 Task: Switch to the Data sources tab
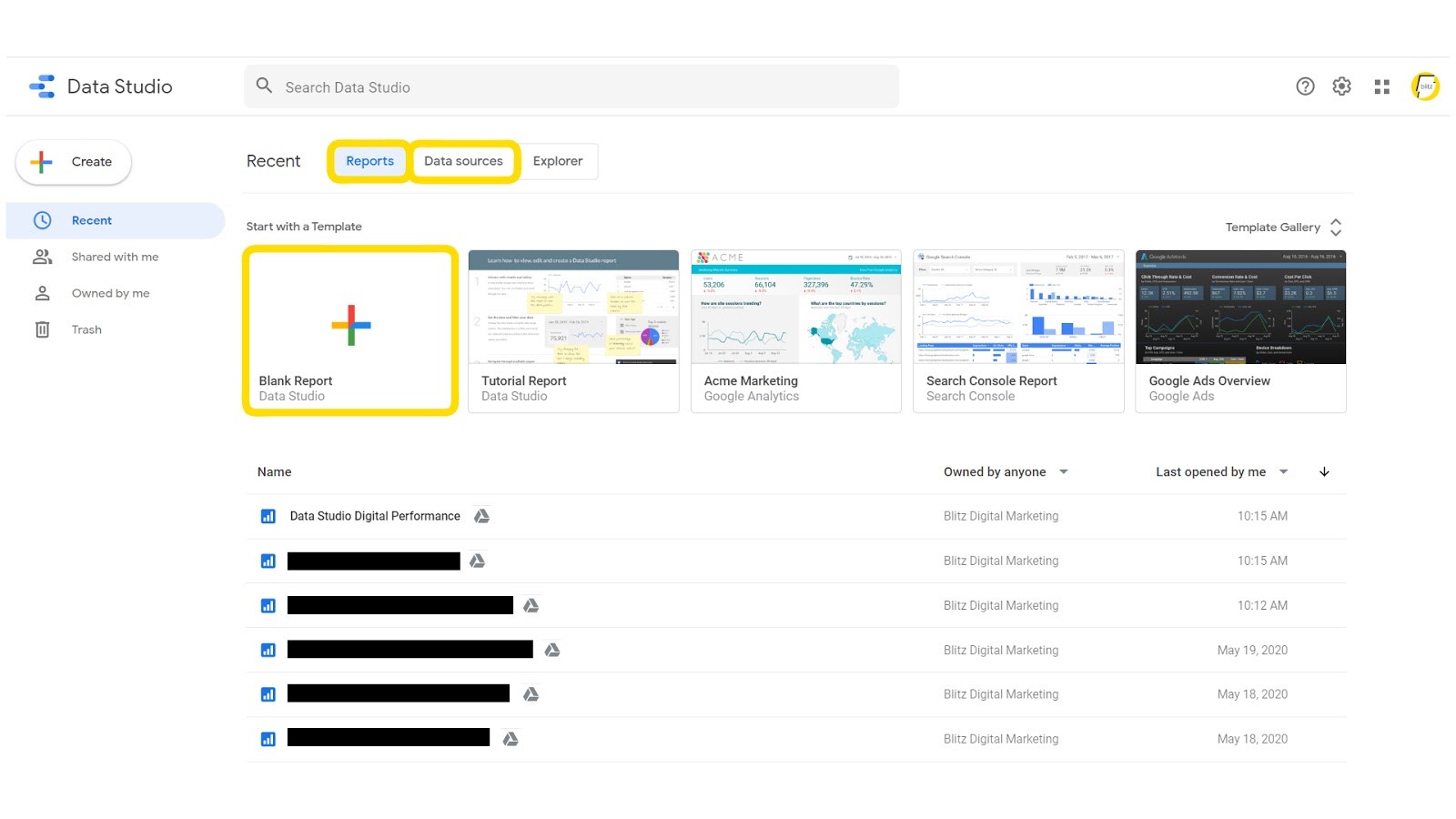(x=463, y=161)
